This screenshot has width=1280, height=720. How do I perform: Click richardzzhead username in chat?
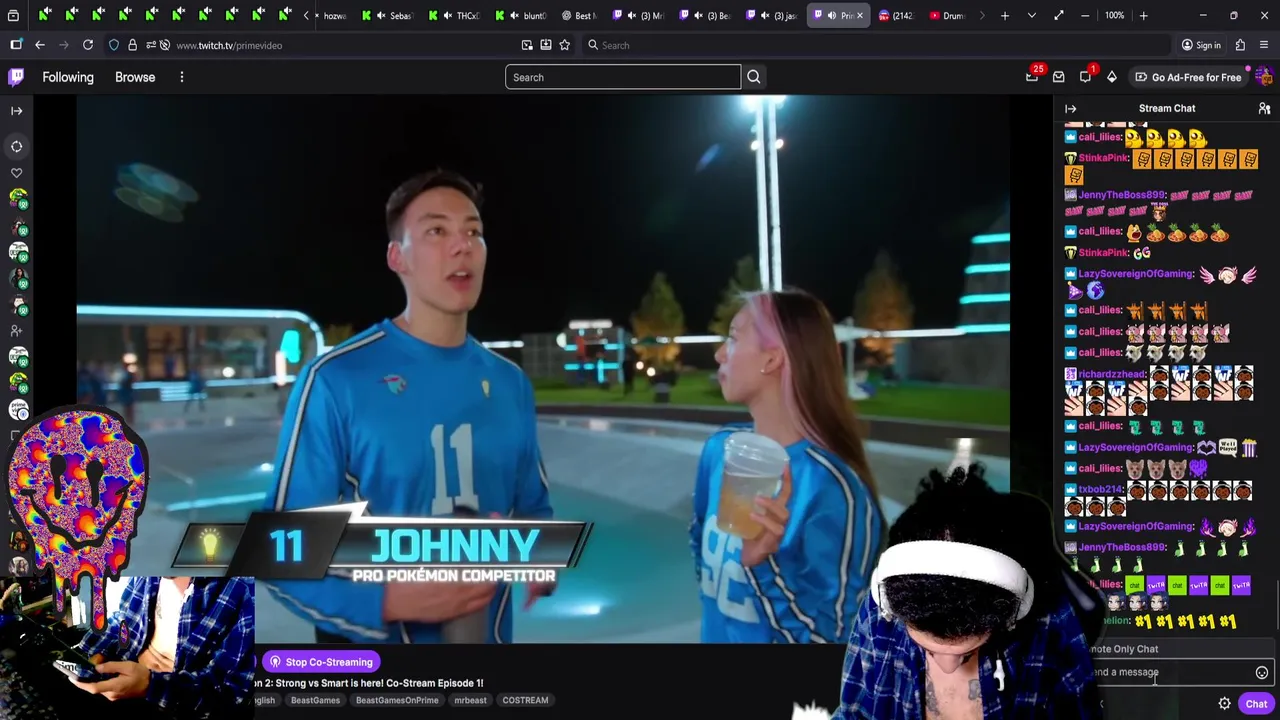(x=1113, y=374)
